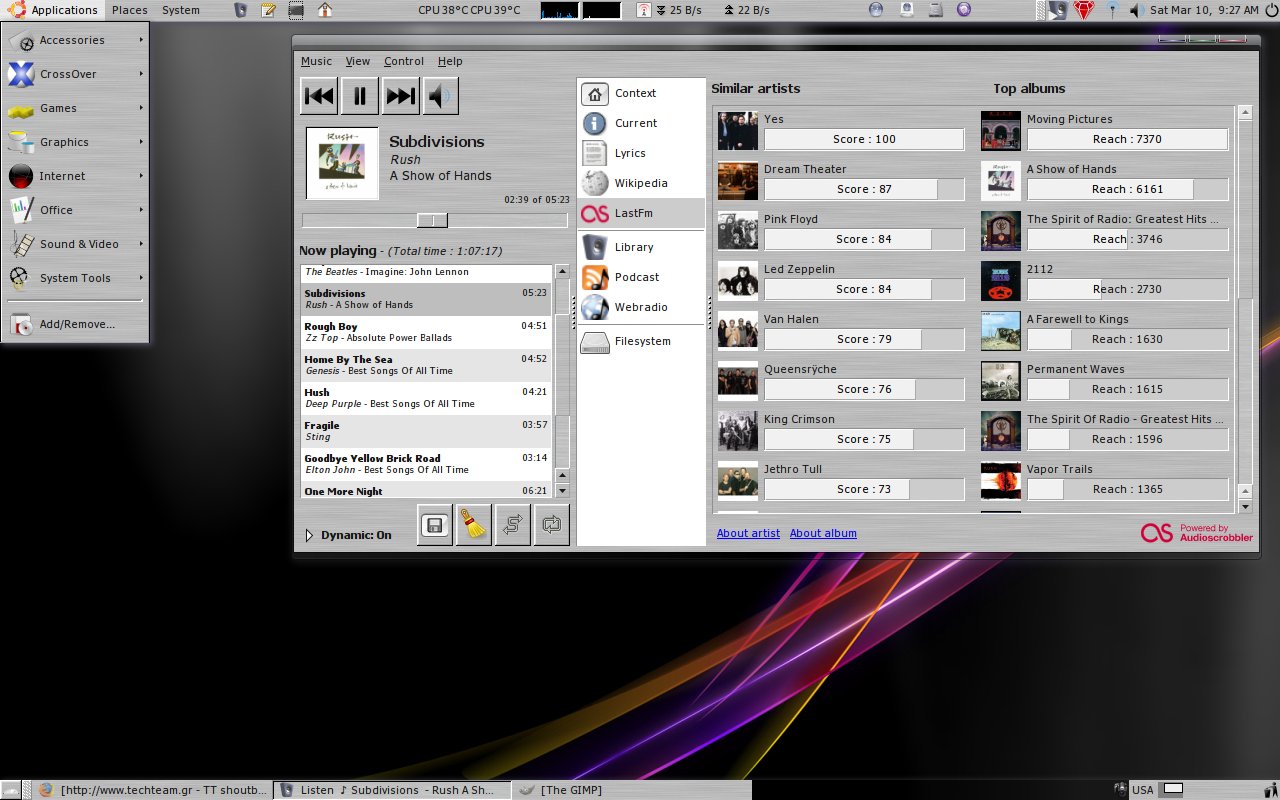The height and width of the screenshot is (800, 1280).
Task: Select Home By The Sea in playlist
Action: (x=426, y=365)
